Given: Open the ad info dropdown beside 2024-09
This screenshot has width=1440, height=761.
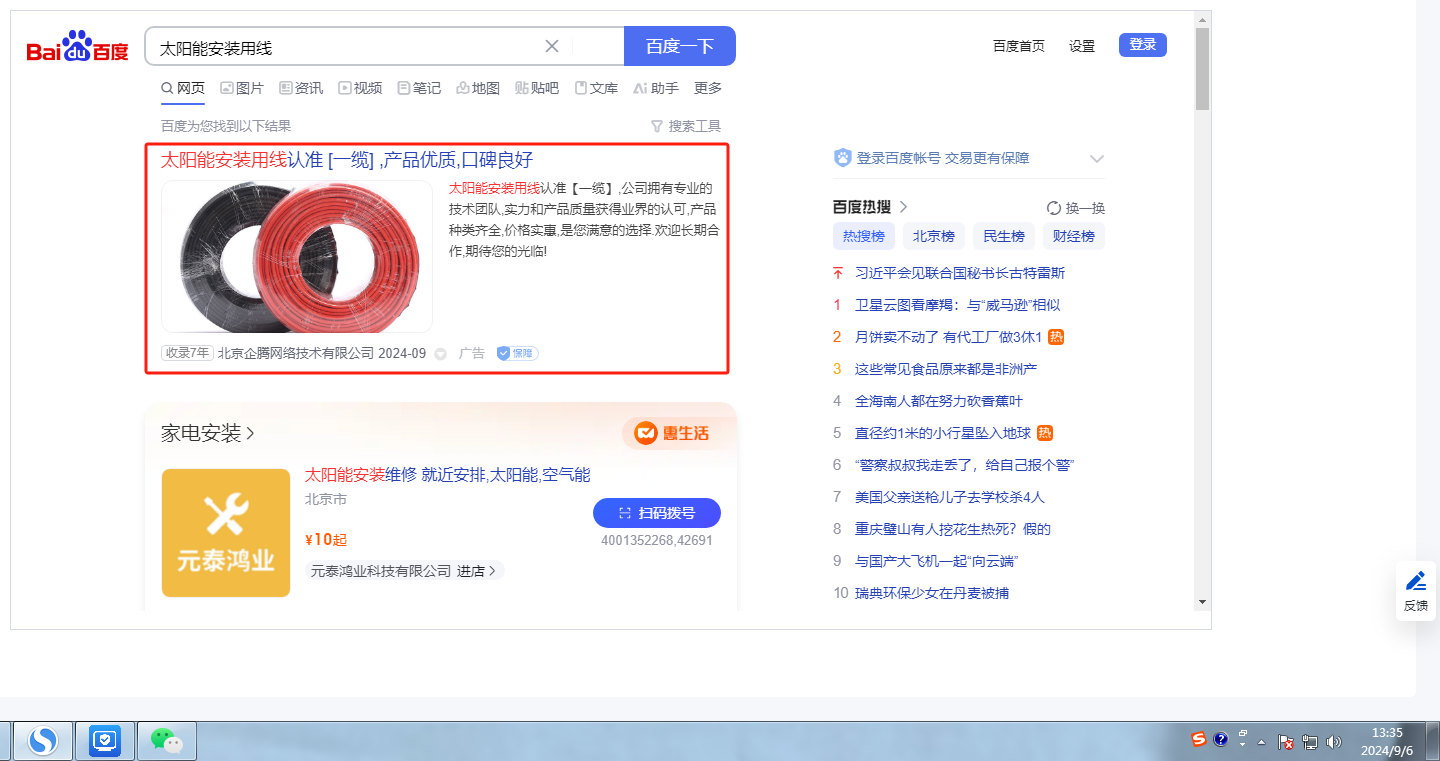Looking at the screenshot, I should [x=440, y=354].
